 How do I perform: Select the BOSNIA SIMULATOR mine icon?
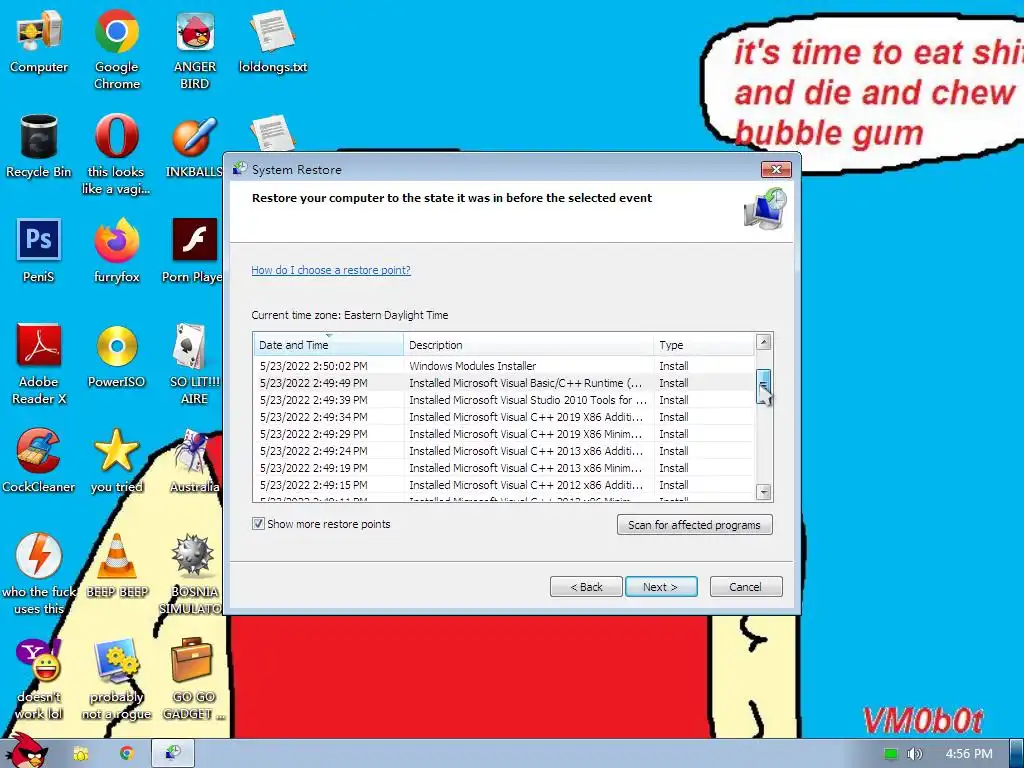[193, 573]
